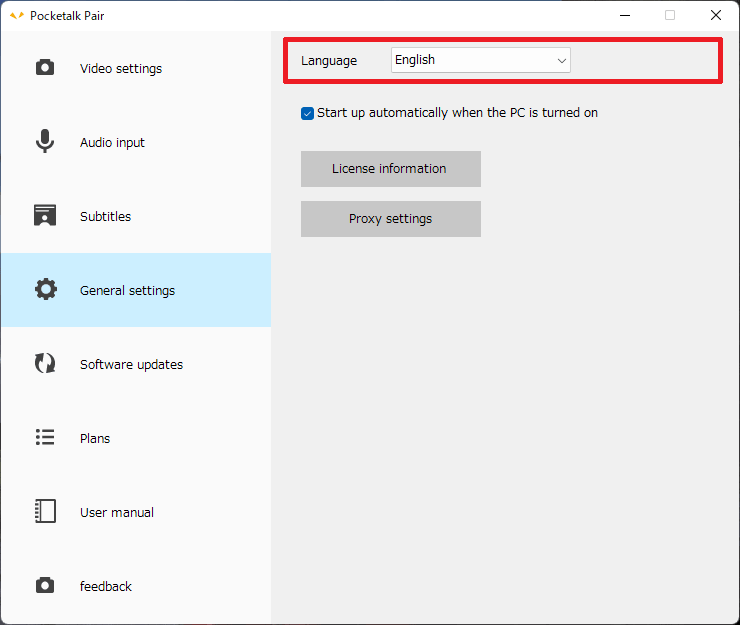Open License information
The width and height of the screenshot is (740, 625).
[390, 169]
